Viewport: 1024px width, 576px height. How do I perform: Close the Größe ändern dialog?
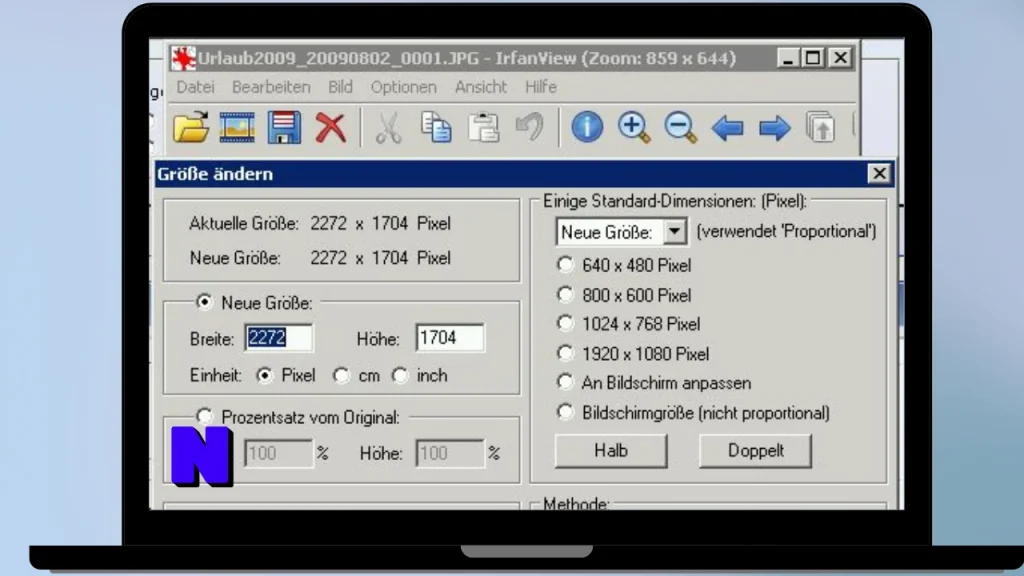point(879,174)
